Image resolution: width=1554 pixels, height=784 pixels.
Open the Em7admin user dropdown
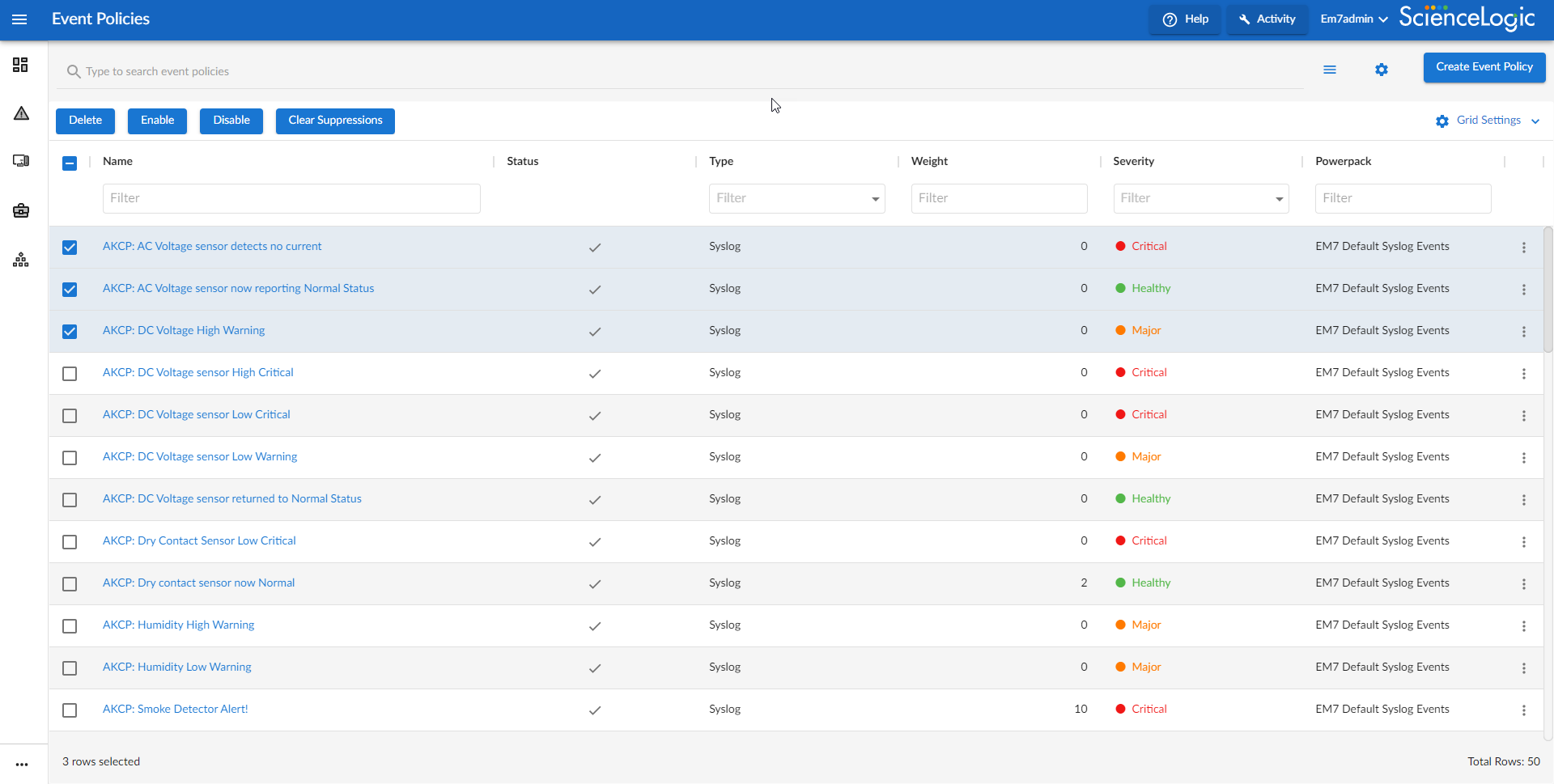1353,19
